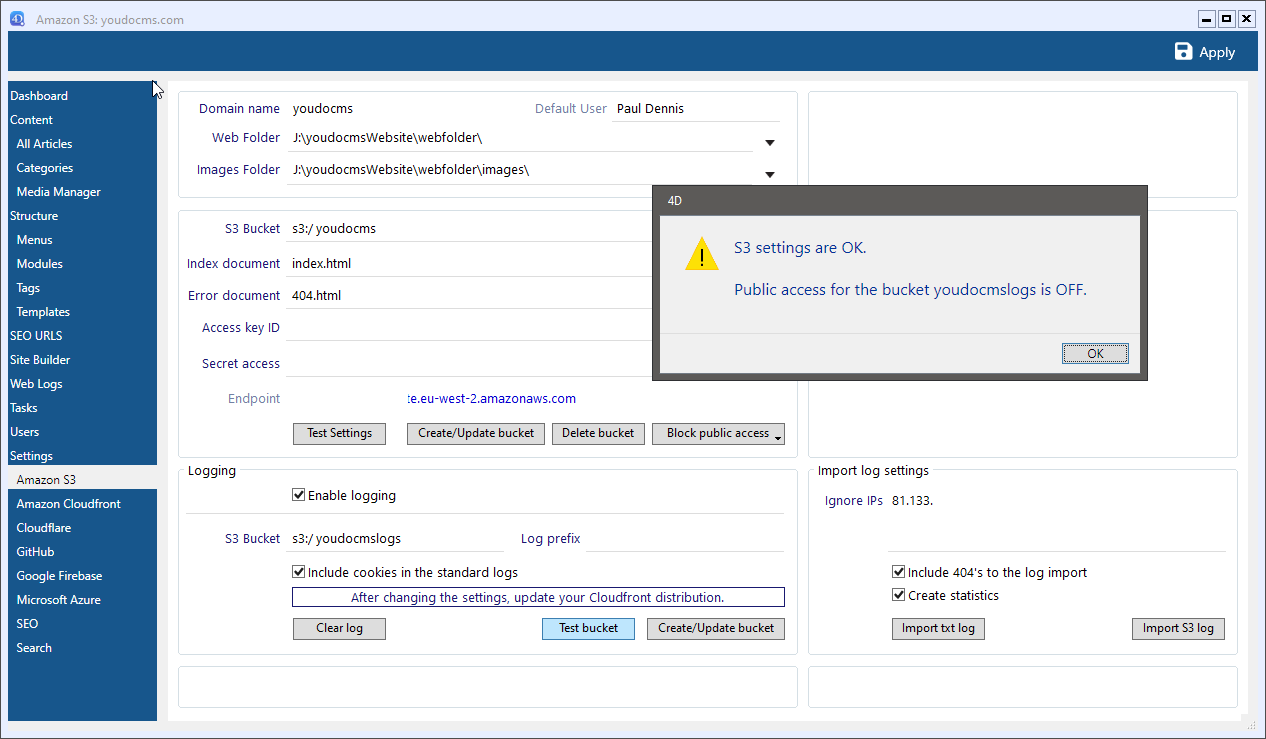Click the Log prefix field

(x=685, y=538)
